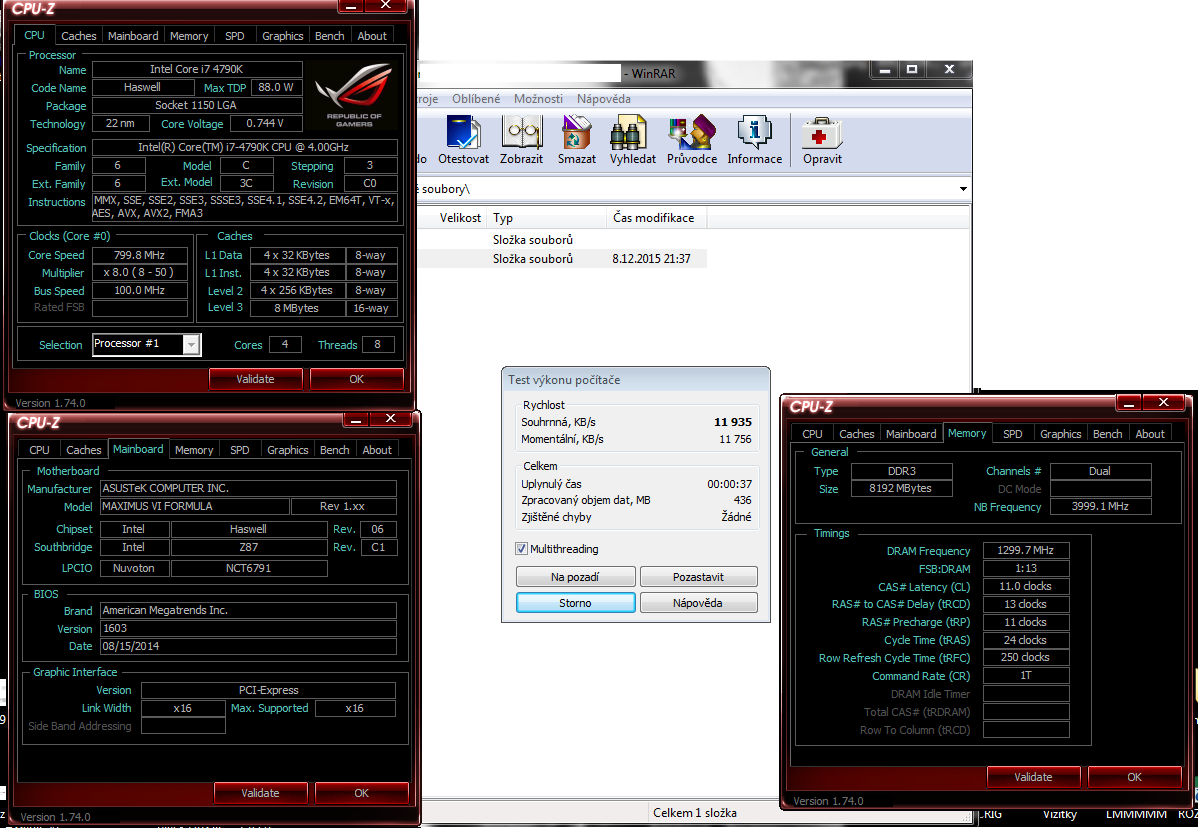
Task: Open the Nápověda menu in WinRAR
Action: (604, 99)
